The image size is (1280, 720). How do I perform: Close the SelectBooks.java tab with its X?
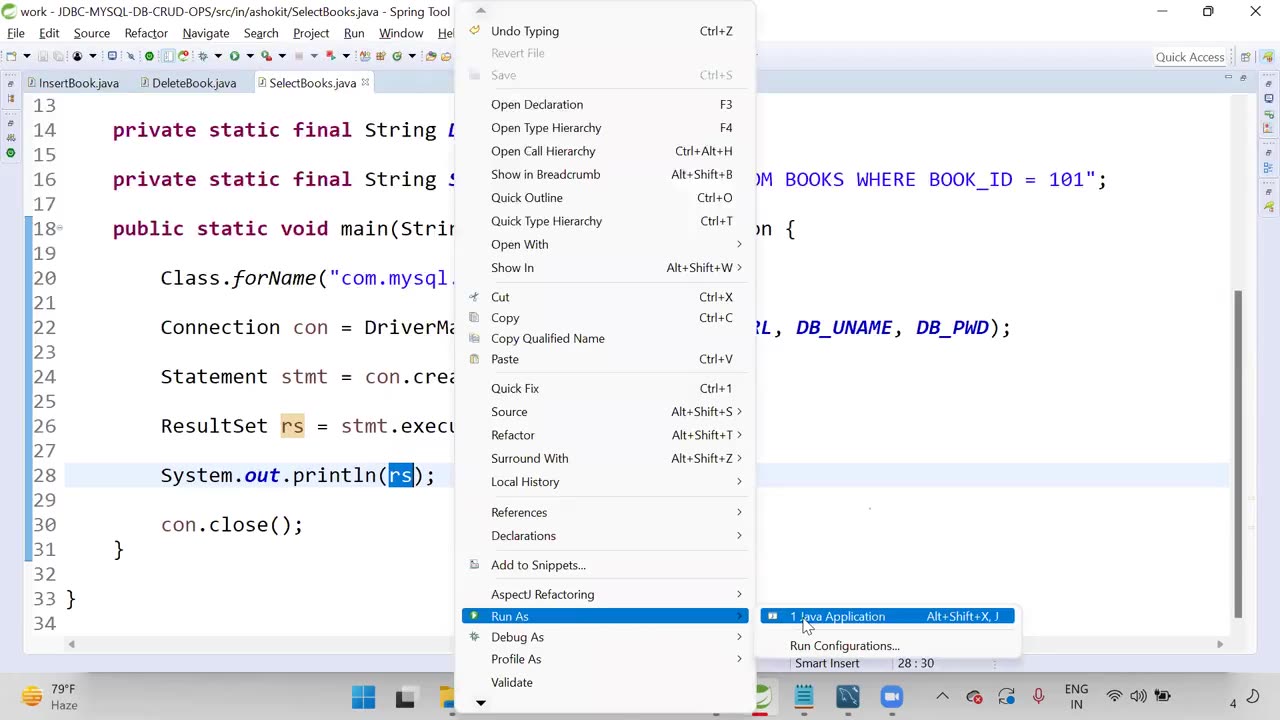point(365,82)
